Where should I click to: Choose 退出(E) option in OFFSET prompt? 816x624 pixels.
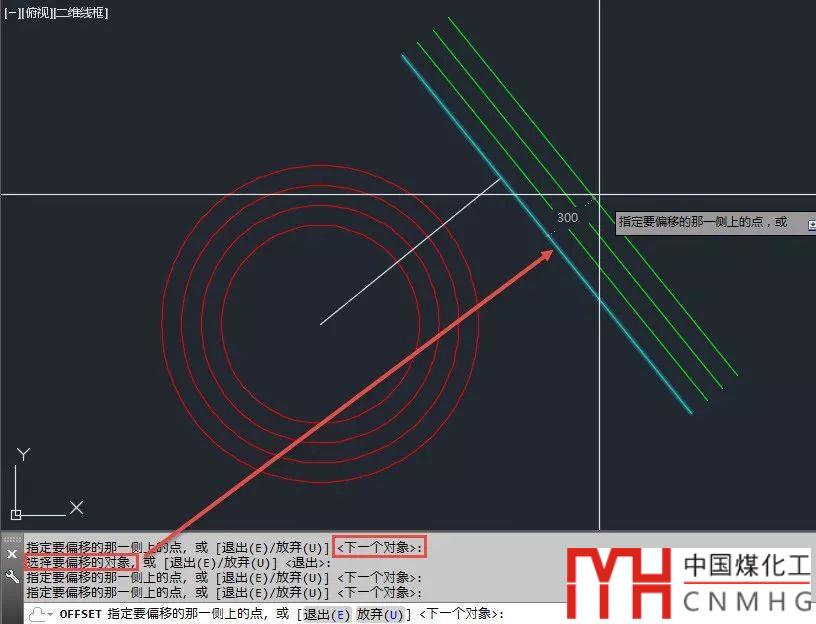325,614
